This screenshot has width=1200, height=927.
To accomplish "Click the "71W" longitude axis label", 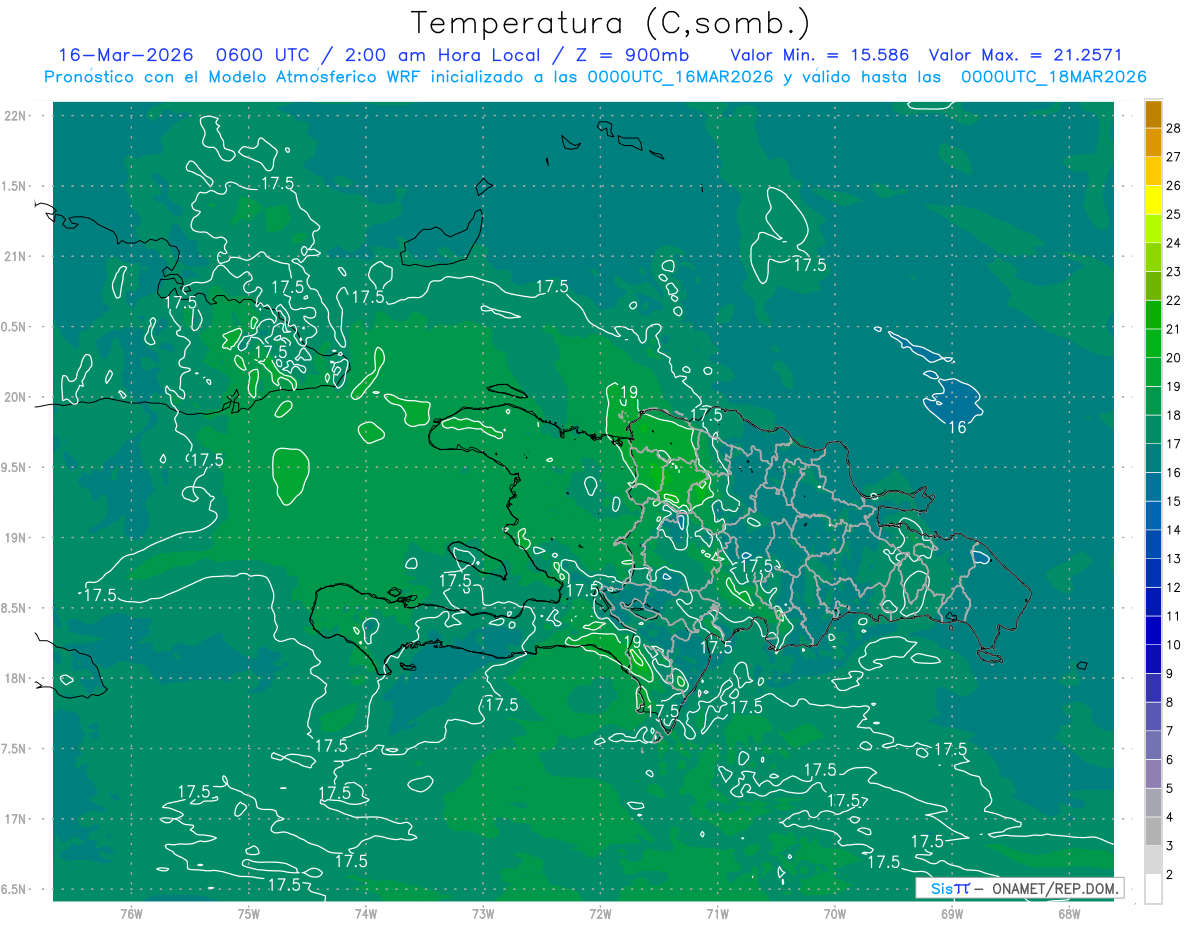I will pyautogui.click(x=717, y=914).
